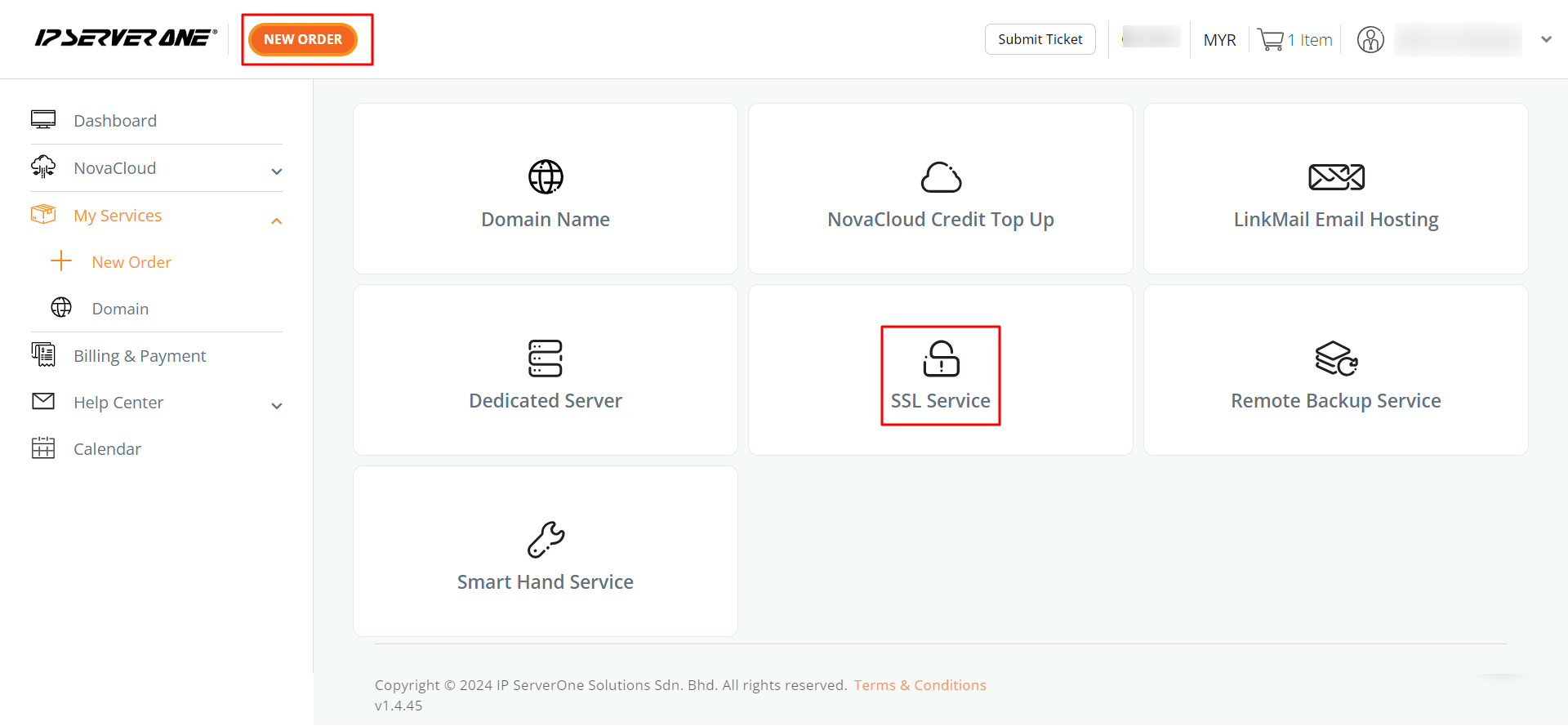Select the MYR currency option

click(1219, 40)
